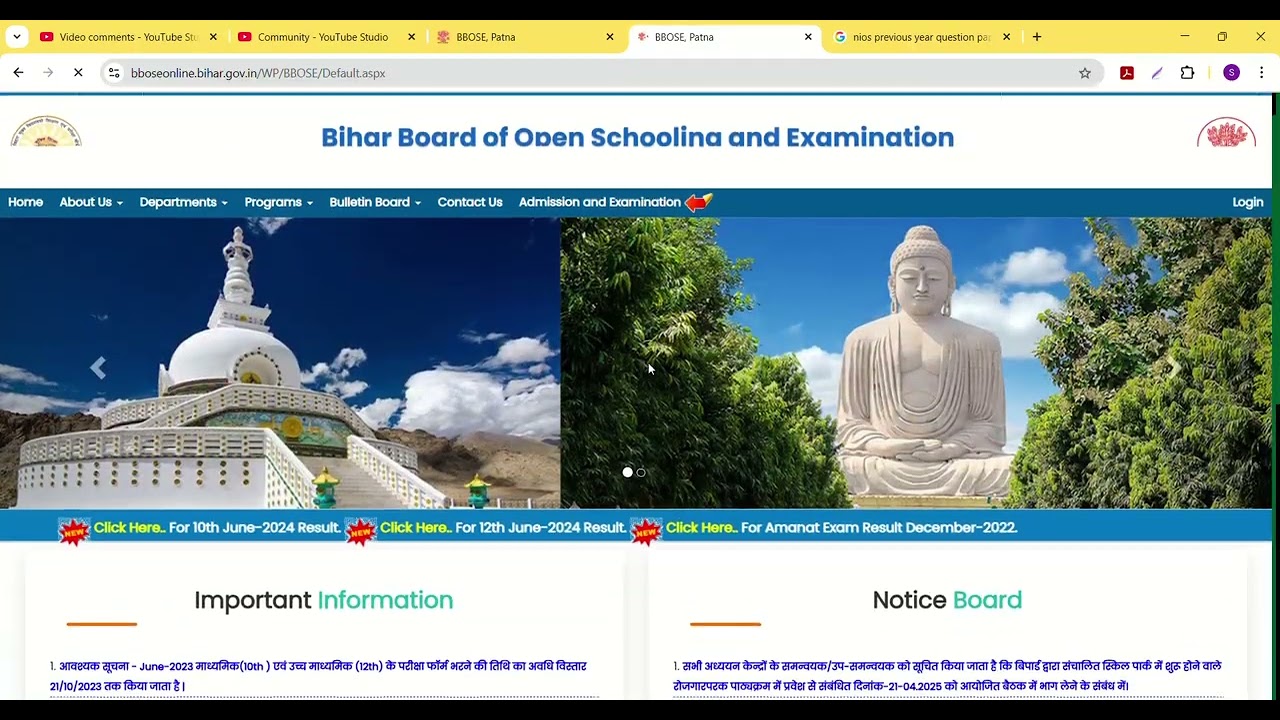Expand the Bulletin Board menu
The image size is (1280, 720).
click(375, 202)
